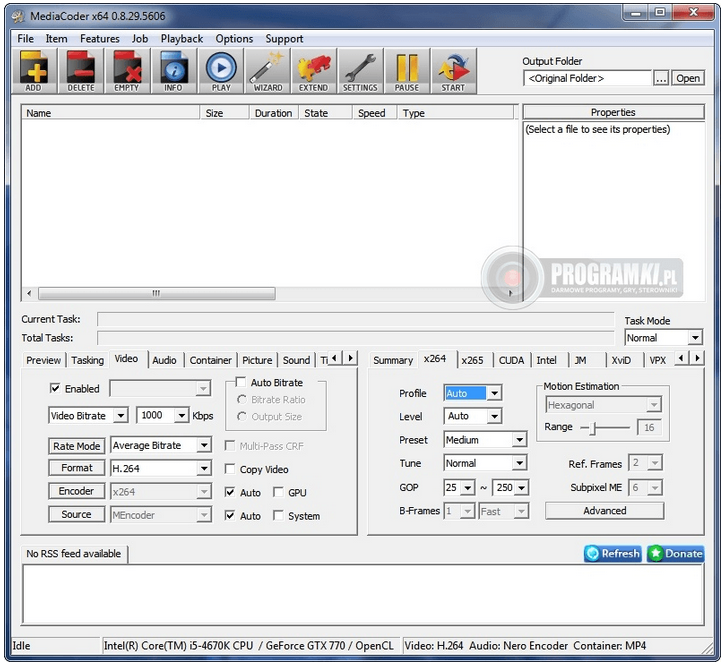Open the INFO toolbar icon
The height and width of the screenshot is (662, 724).
coord(174,71)
